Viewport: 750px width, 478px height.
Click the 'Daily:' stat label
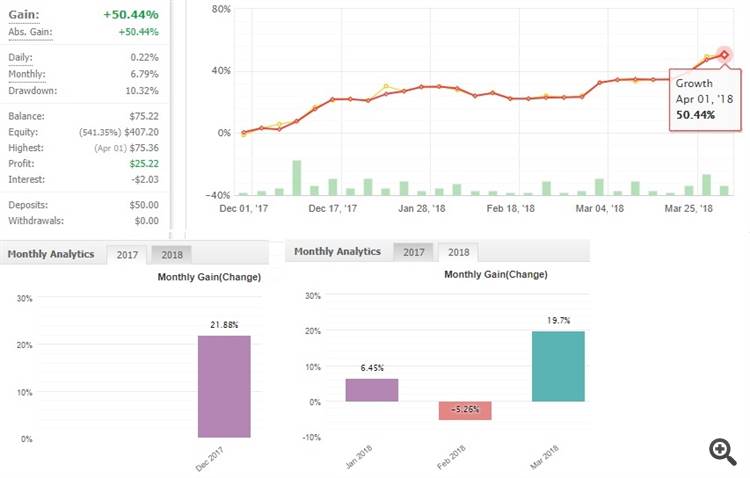coord(22,57)
